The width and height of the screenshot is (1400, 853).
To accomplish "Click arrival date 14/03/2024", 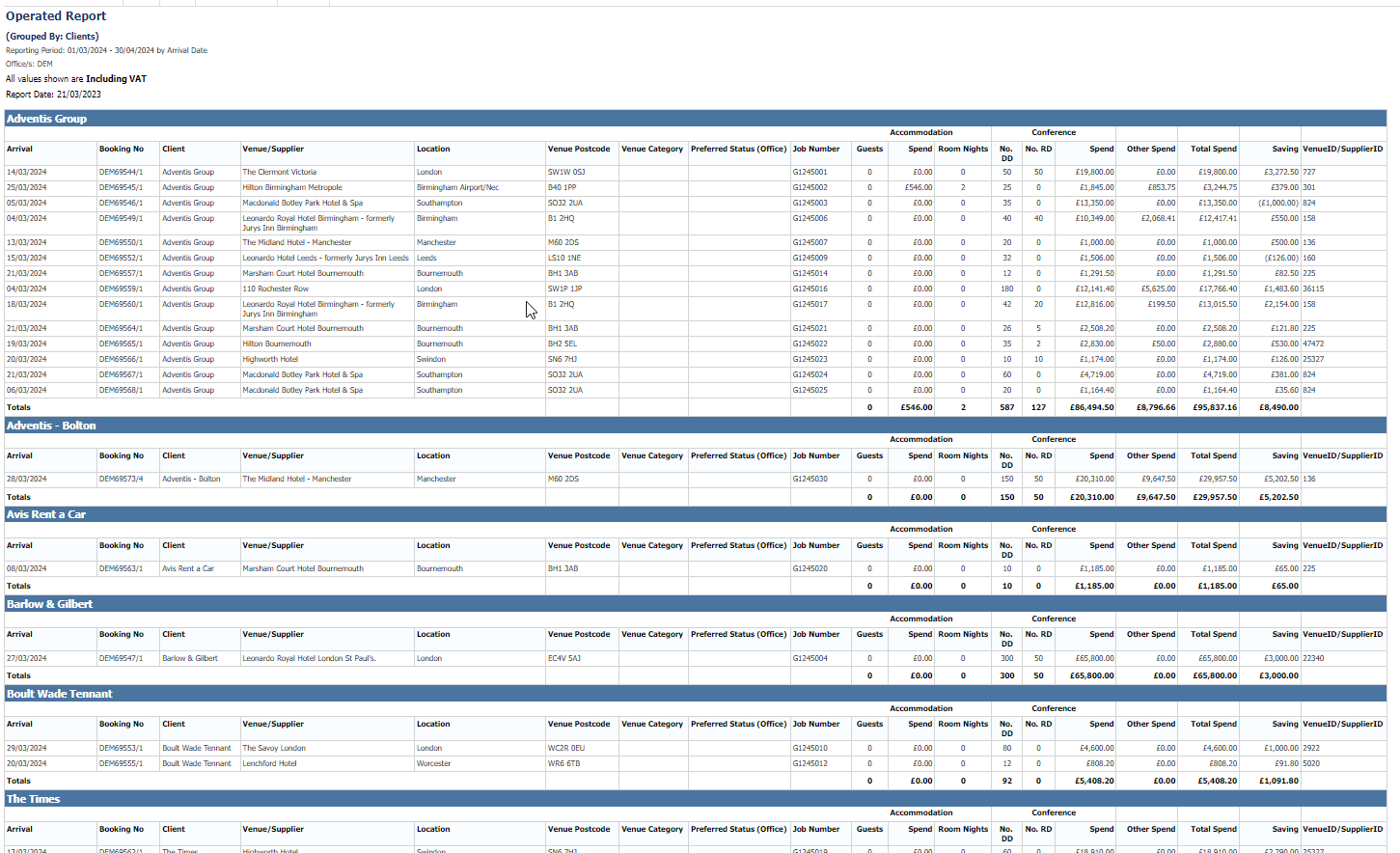I will 26,172.
